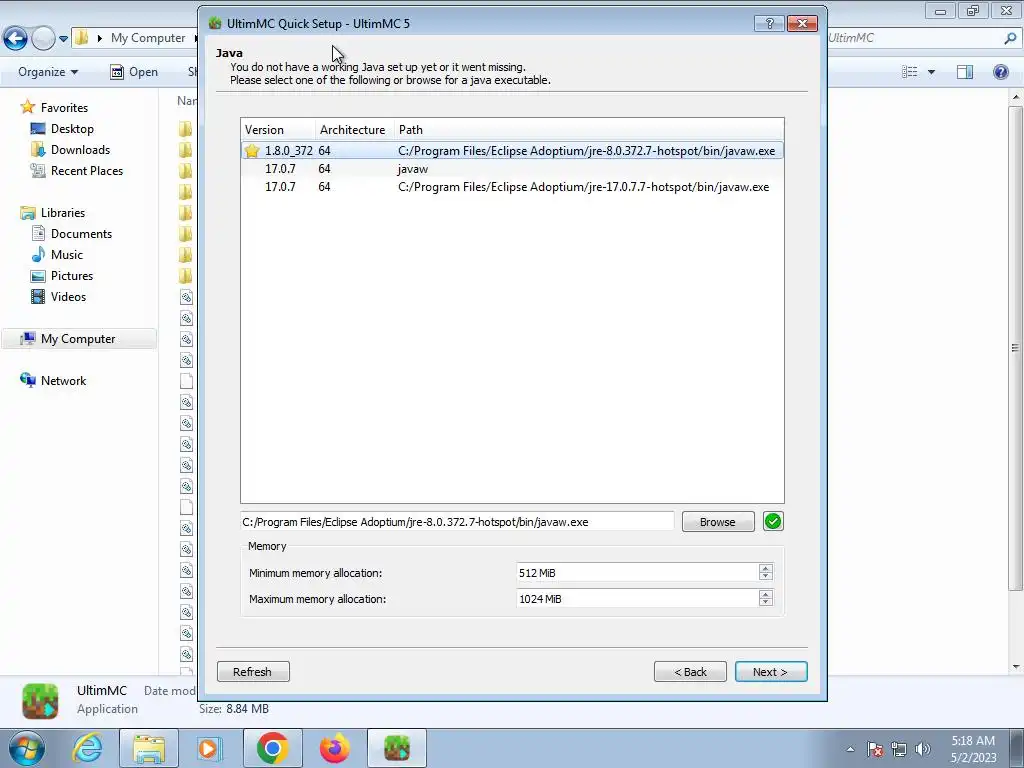Screen dimensions: 1024x768
Task: Toggle the Explorer preview pane icon
Action: (x=965, y=72)
